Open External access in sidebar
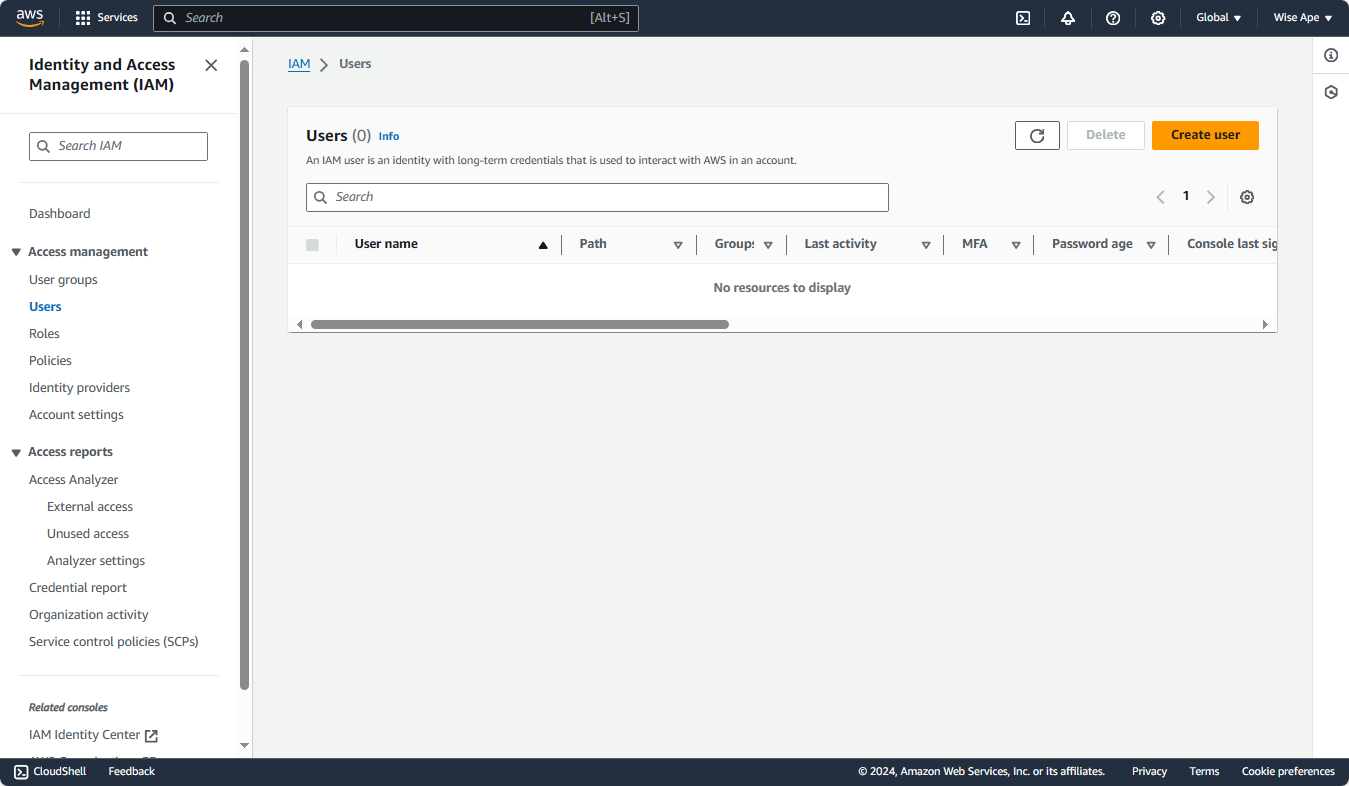The height and width of the screenshot is (786, 1349). tap(90, 507)
